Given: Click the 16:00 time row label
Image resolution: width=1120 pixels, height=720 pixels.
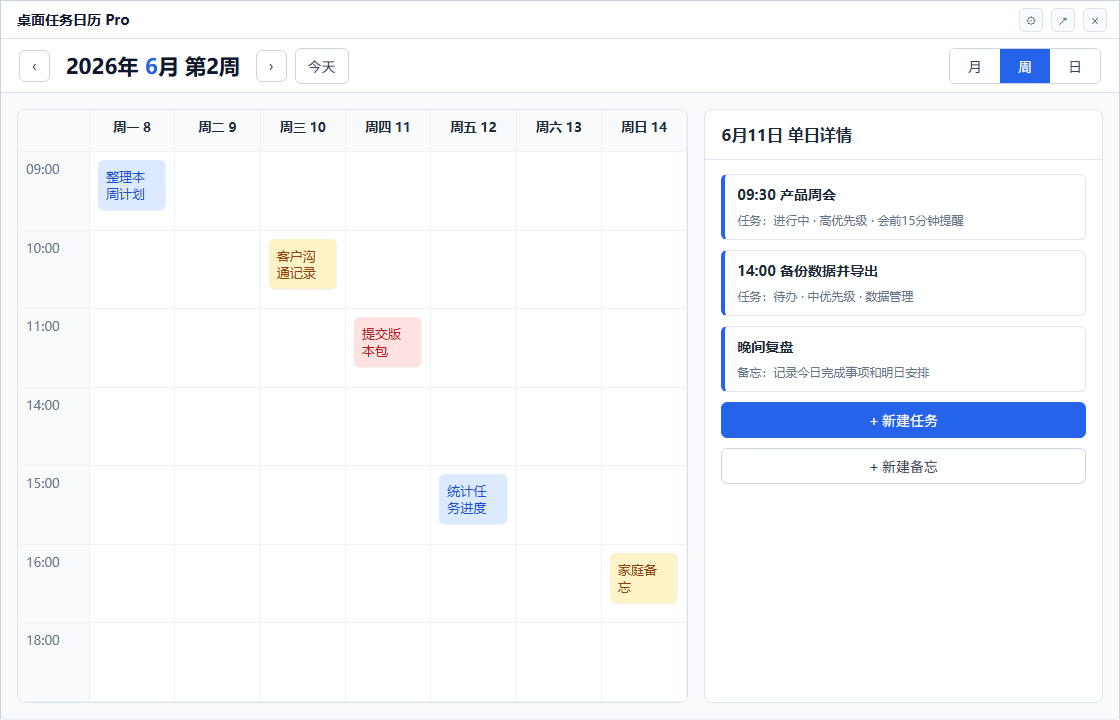Looking at the screenshot, I should pyautogui.click(x=43, y=563).
